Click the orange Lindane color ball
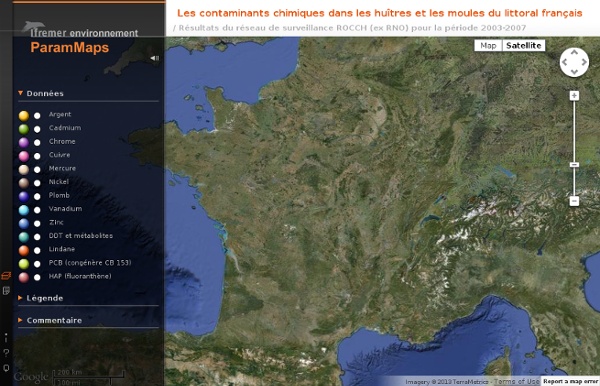 (x=24, y=250)
